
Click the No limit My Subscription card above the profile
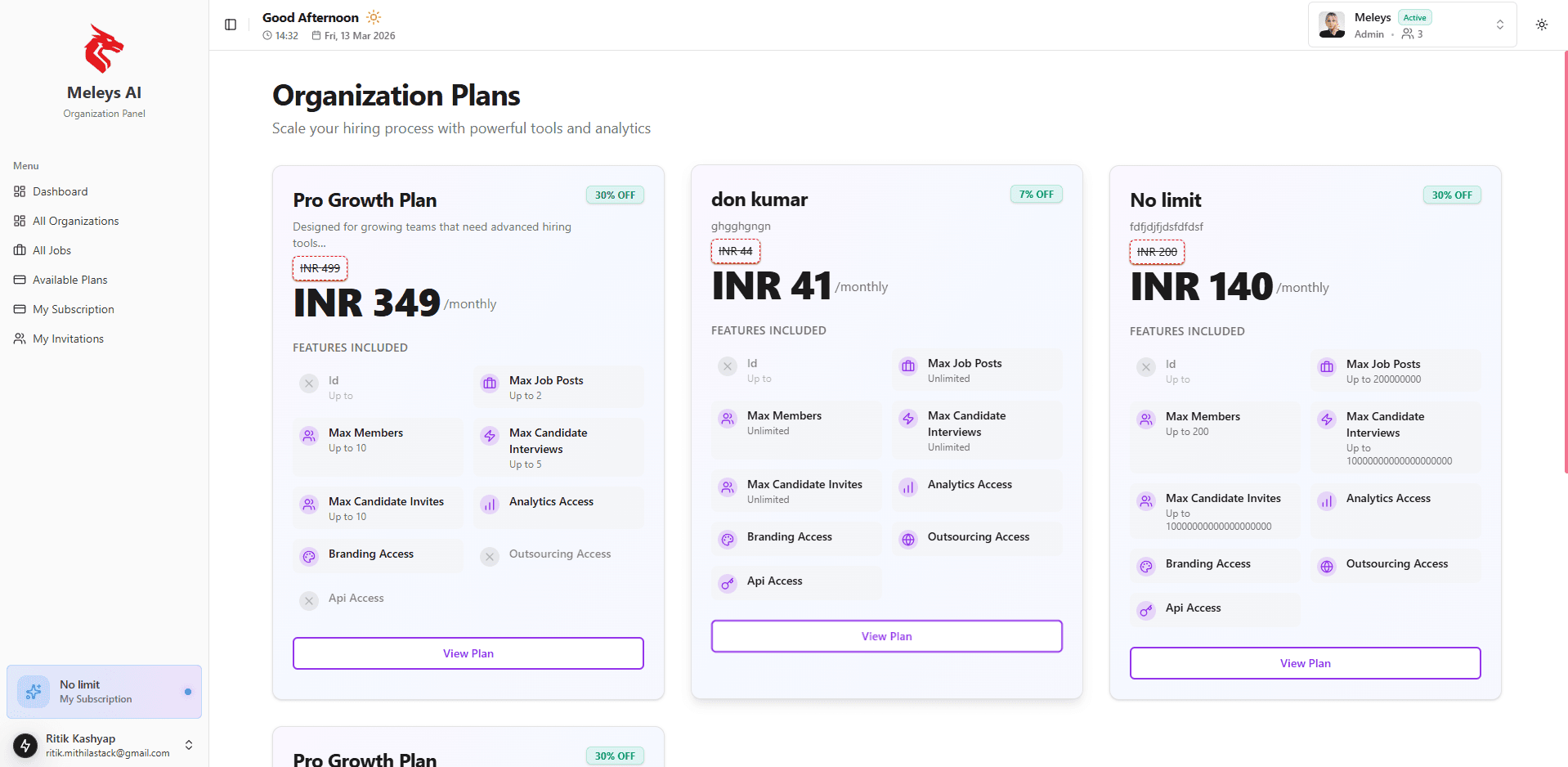point(103,691)
